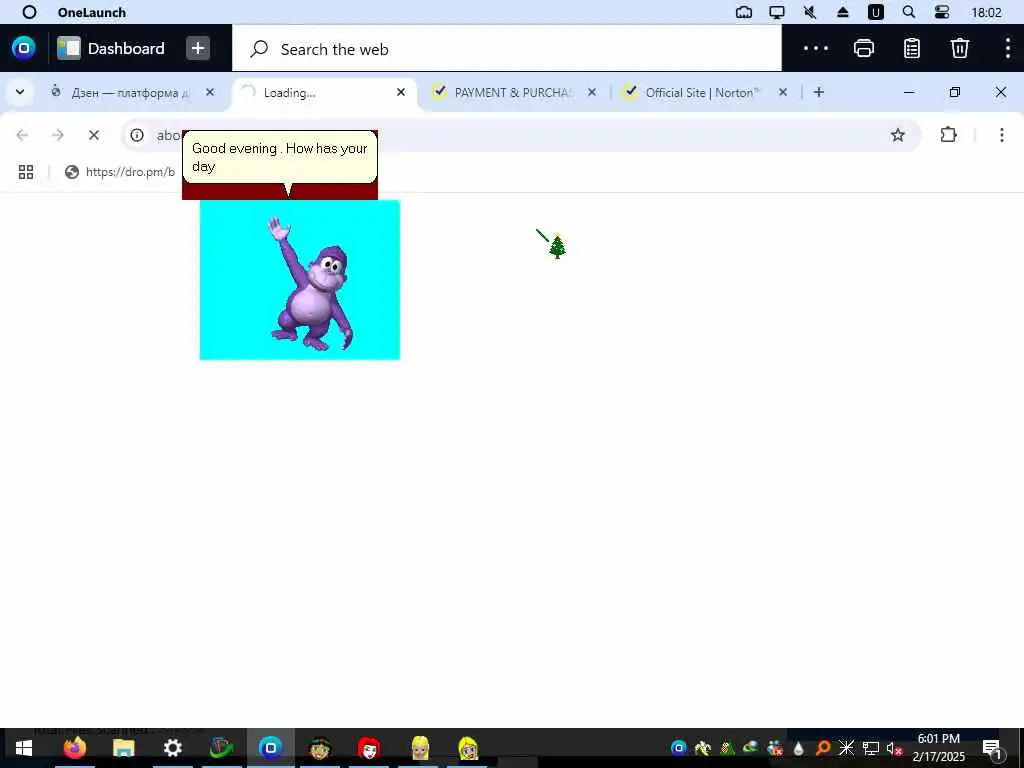The image size is (1024, 768).
Task: Click the OneLaunch menu bar title
Action: [92, 12]
